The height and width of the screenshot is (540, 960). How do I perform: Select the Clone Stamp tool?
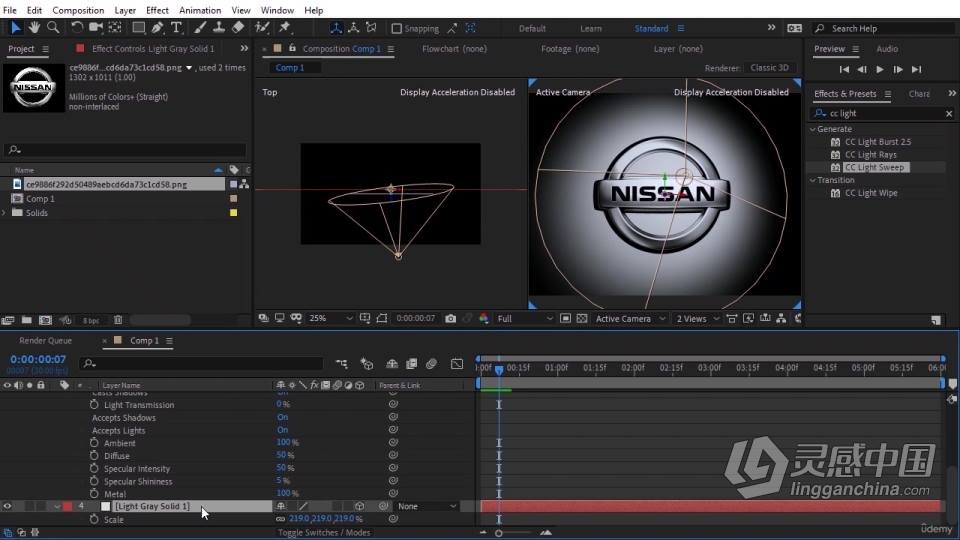point(219,28)
